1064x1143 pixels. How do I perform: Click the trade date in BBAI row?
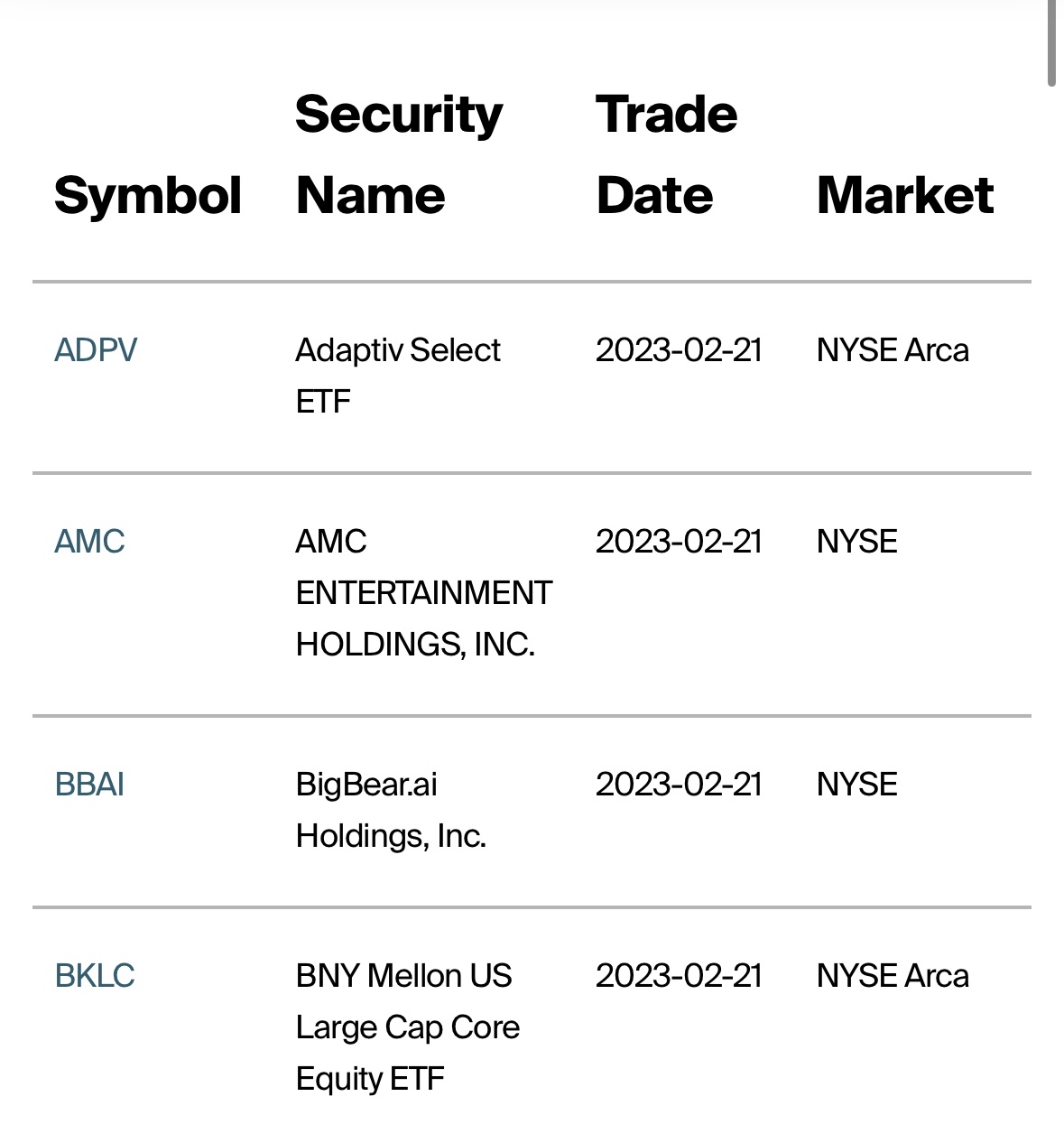click(x=679, y=785)
